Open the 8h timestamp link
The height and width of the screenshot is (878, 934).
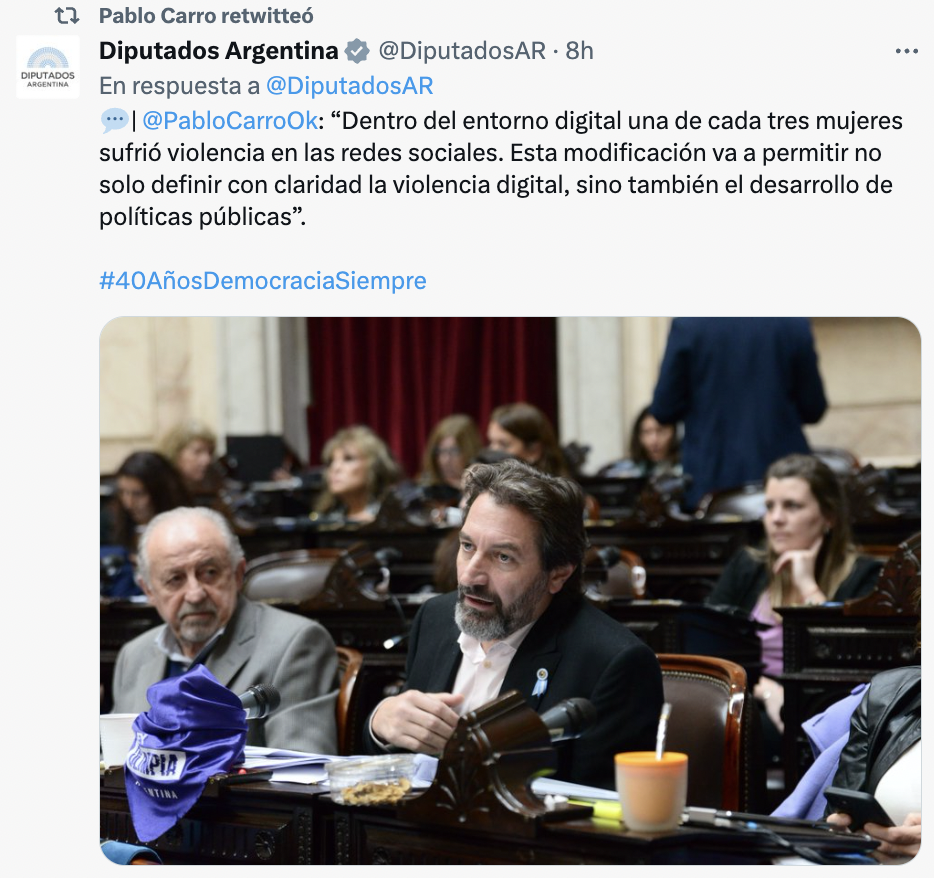579,51
